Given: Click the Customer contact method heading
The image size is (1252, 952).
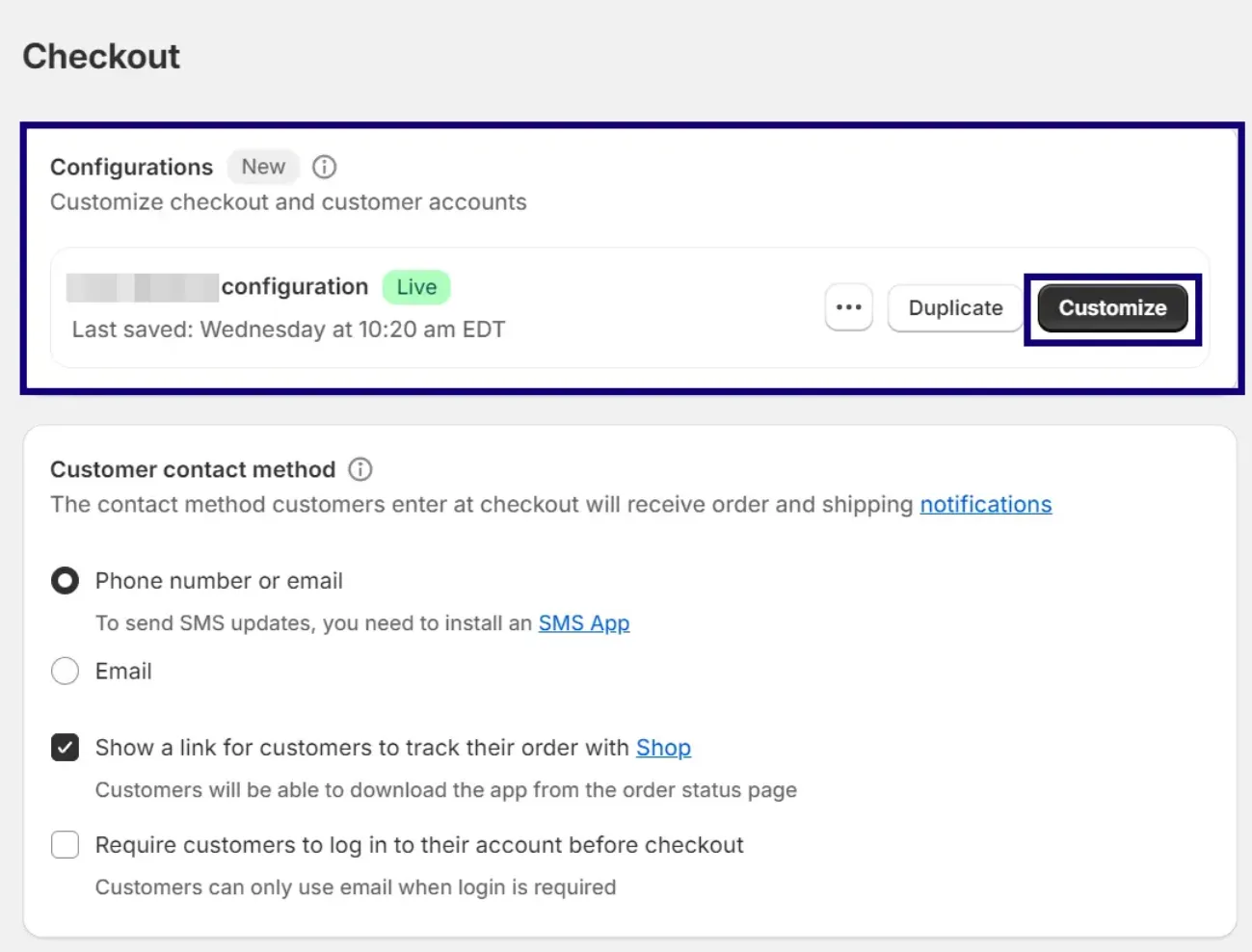Looking at the screenshot, I should click(193, 469).
